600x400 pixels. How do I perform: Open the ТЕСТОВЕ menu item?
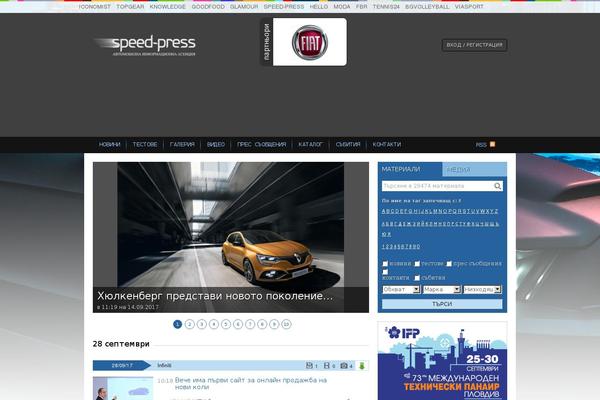pyautogui.click(x=145, y=144)
